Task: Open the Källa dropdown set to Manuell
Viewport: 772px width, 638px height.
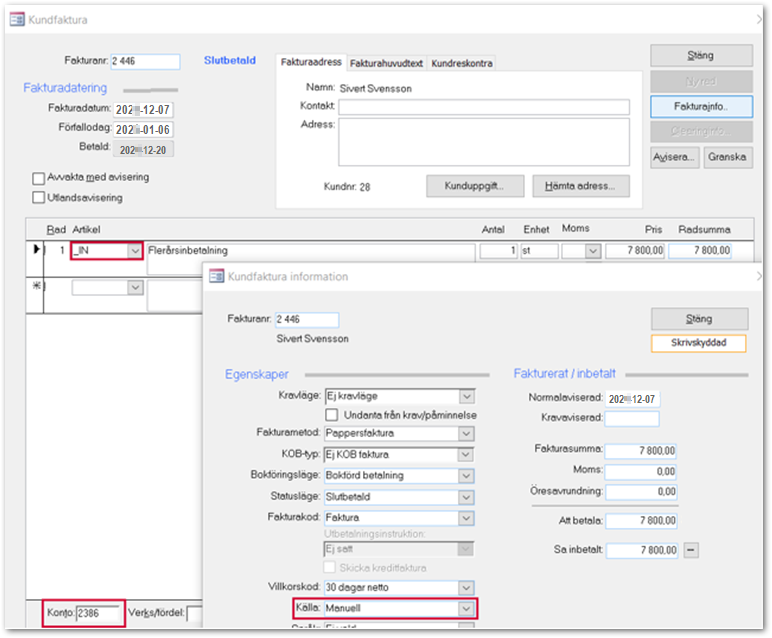Action: [465, 607]
